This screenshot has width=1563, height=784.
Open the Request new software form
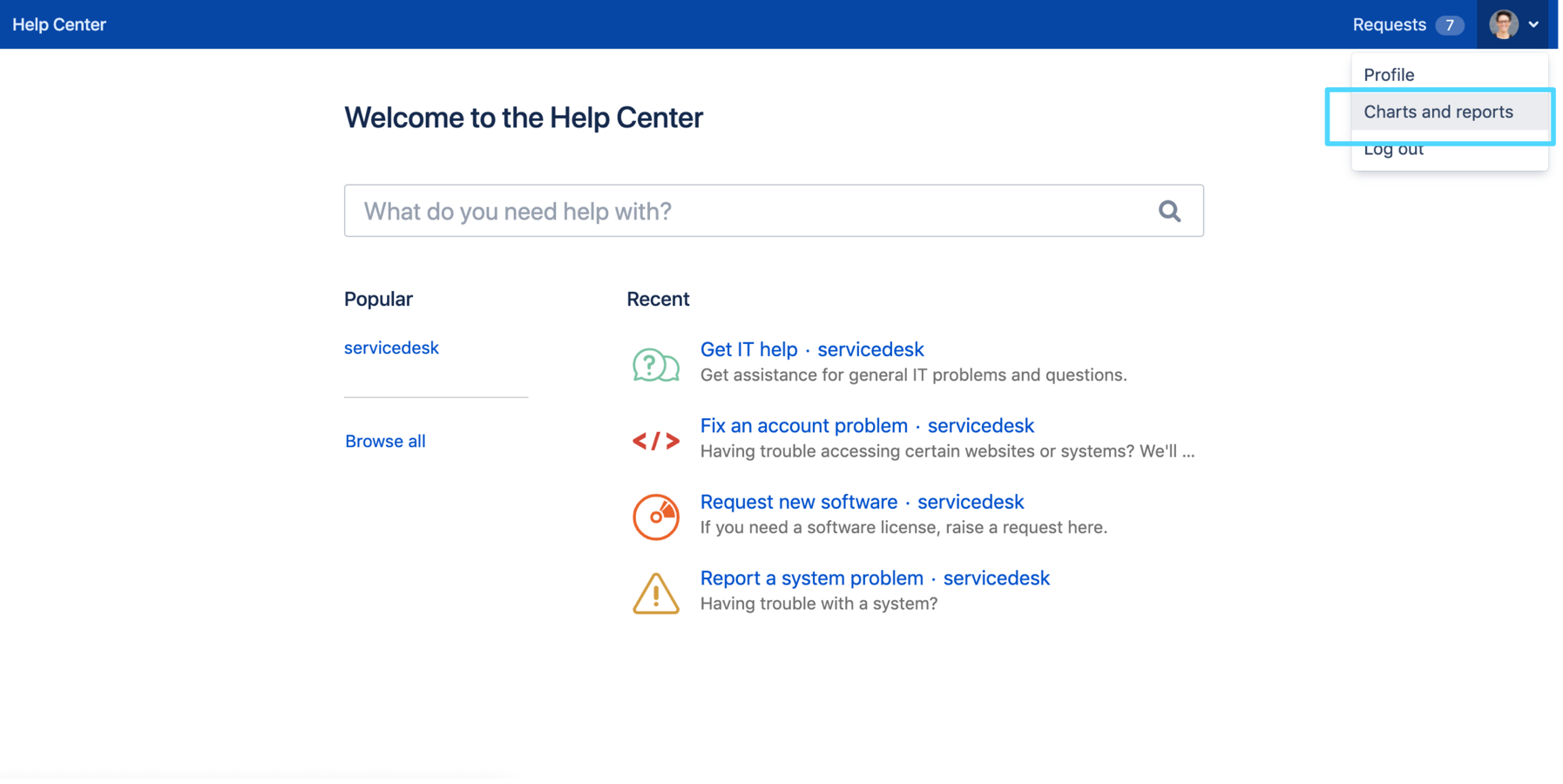pyautogui.click(x=798, y=501)
